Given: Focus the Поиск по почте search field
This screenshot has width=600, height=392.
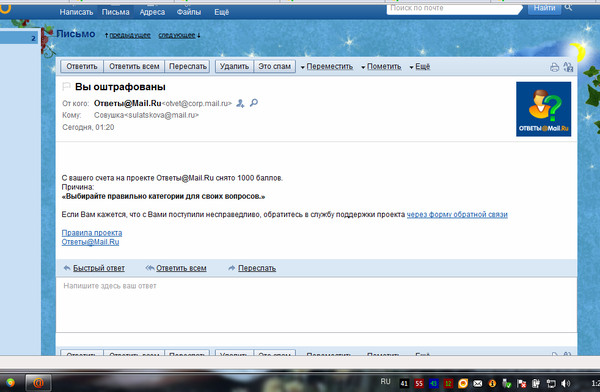Looking at the screenshot, I should point(453,8).
